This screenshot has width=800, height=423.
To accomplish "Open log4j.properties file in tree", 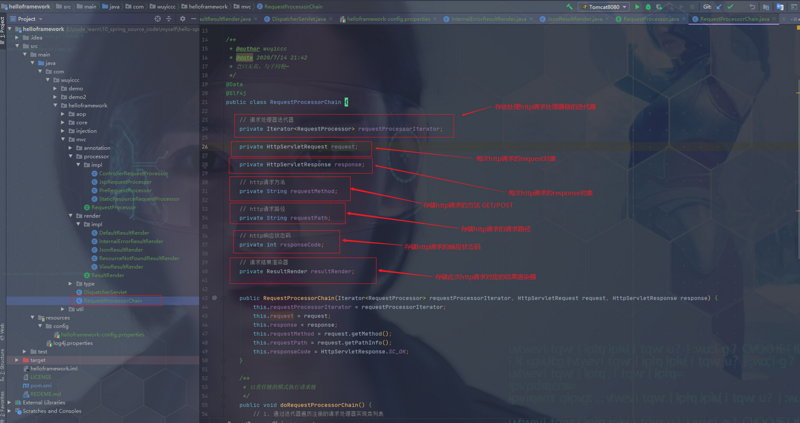I will point(72,343).
